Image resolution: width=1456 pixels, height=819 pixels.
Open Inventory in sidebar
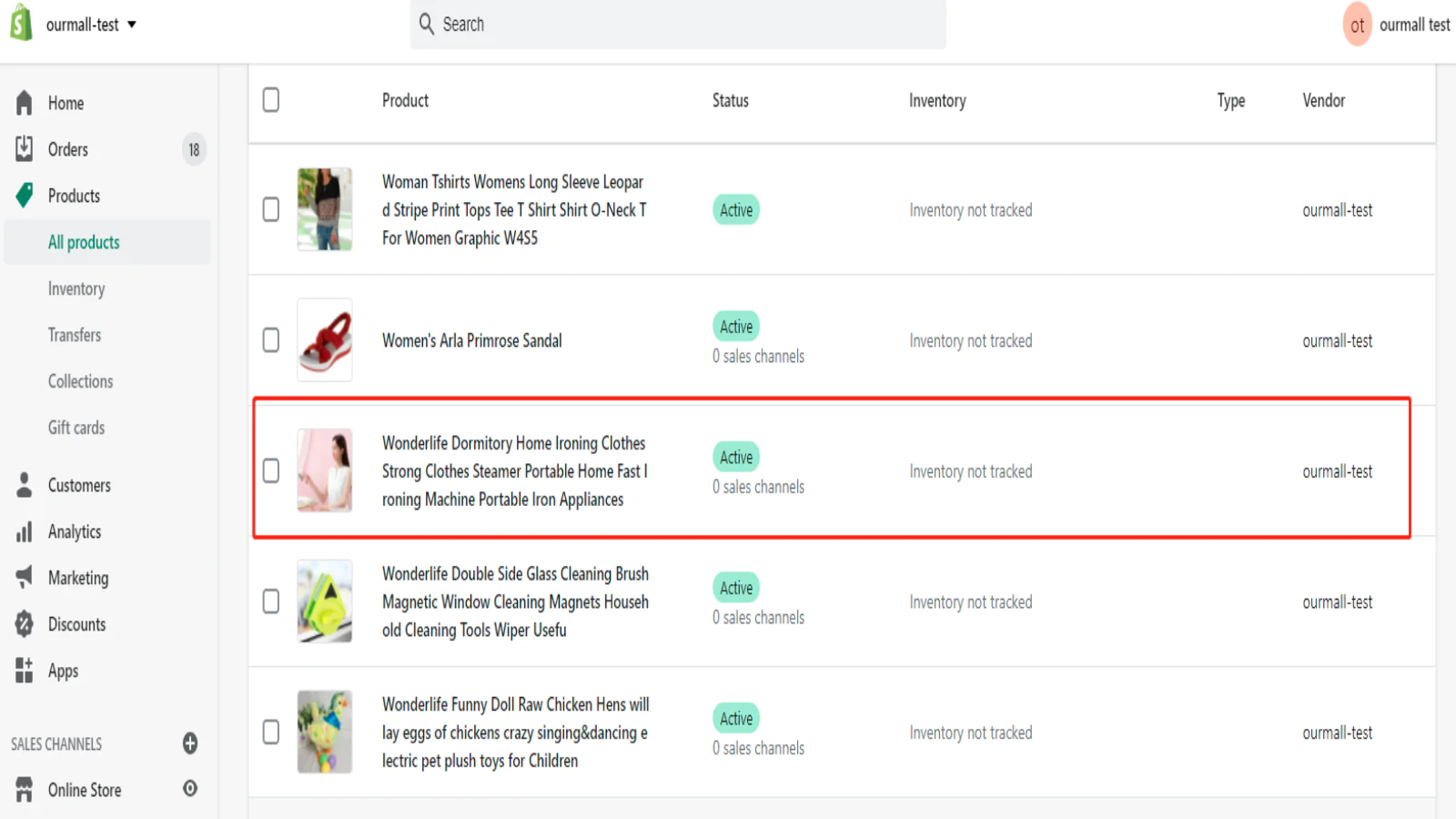pyautogui.click(x=76, y=288)
